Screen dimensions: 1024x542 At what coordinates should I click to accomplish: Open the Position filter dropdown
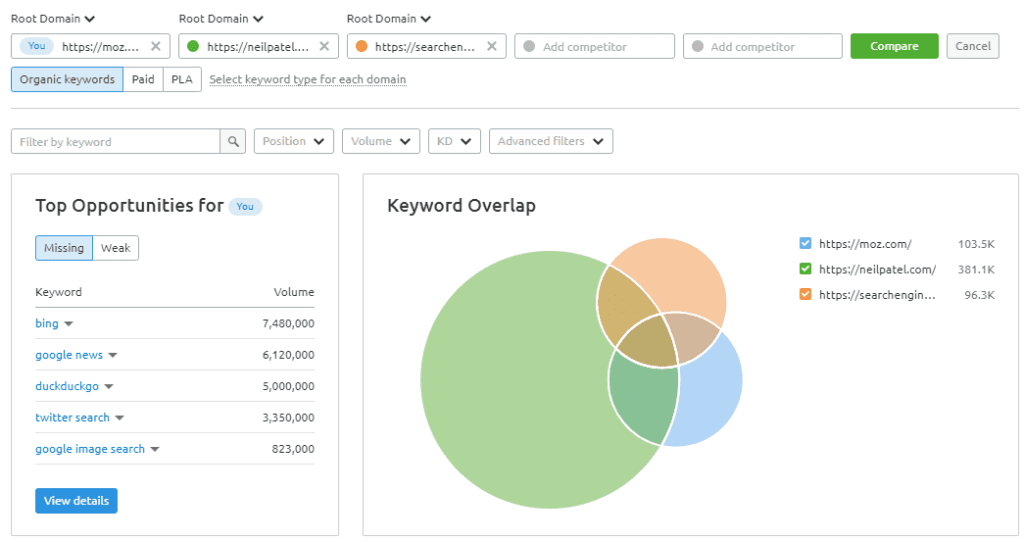(294, 141)
